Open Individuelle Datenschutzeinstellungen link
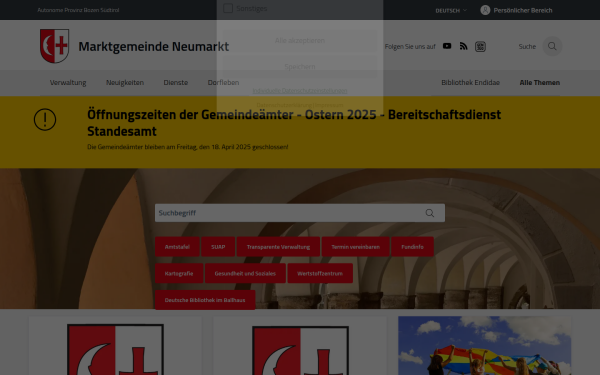 (x=300, y=91)
